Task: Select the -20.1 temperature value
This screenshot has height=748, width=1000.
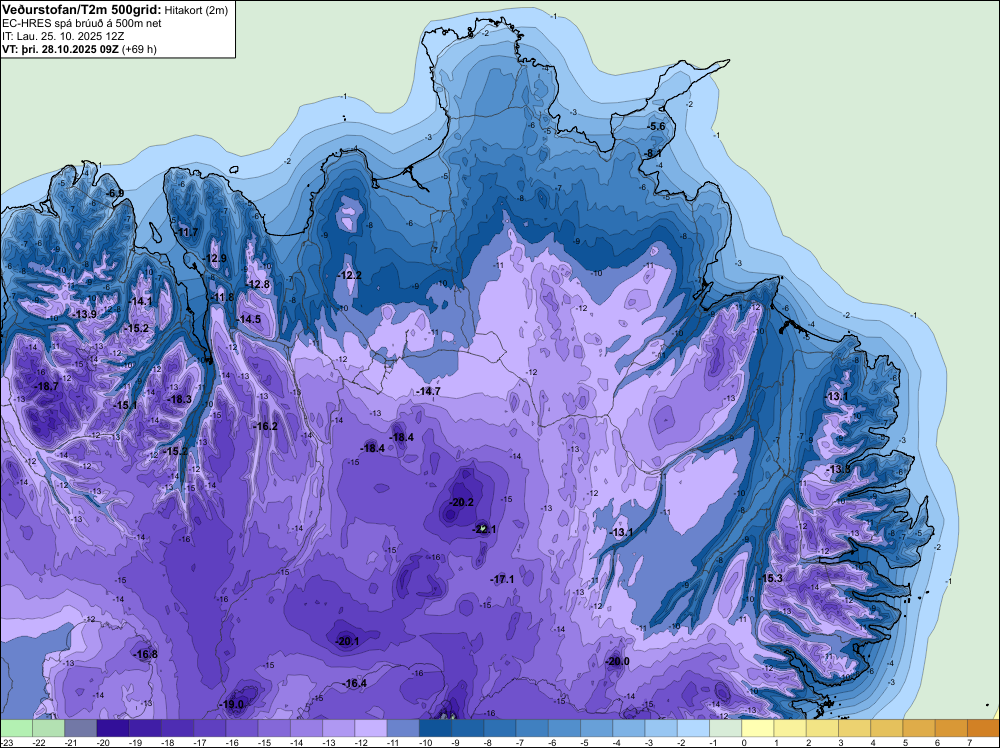Action: (347, 642)
